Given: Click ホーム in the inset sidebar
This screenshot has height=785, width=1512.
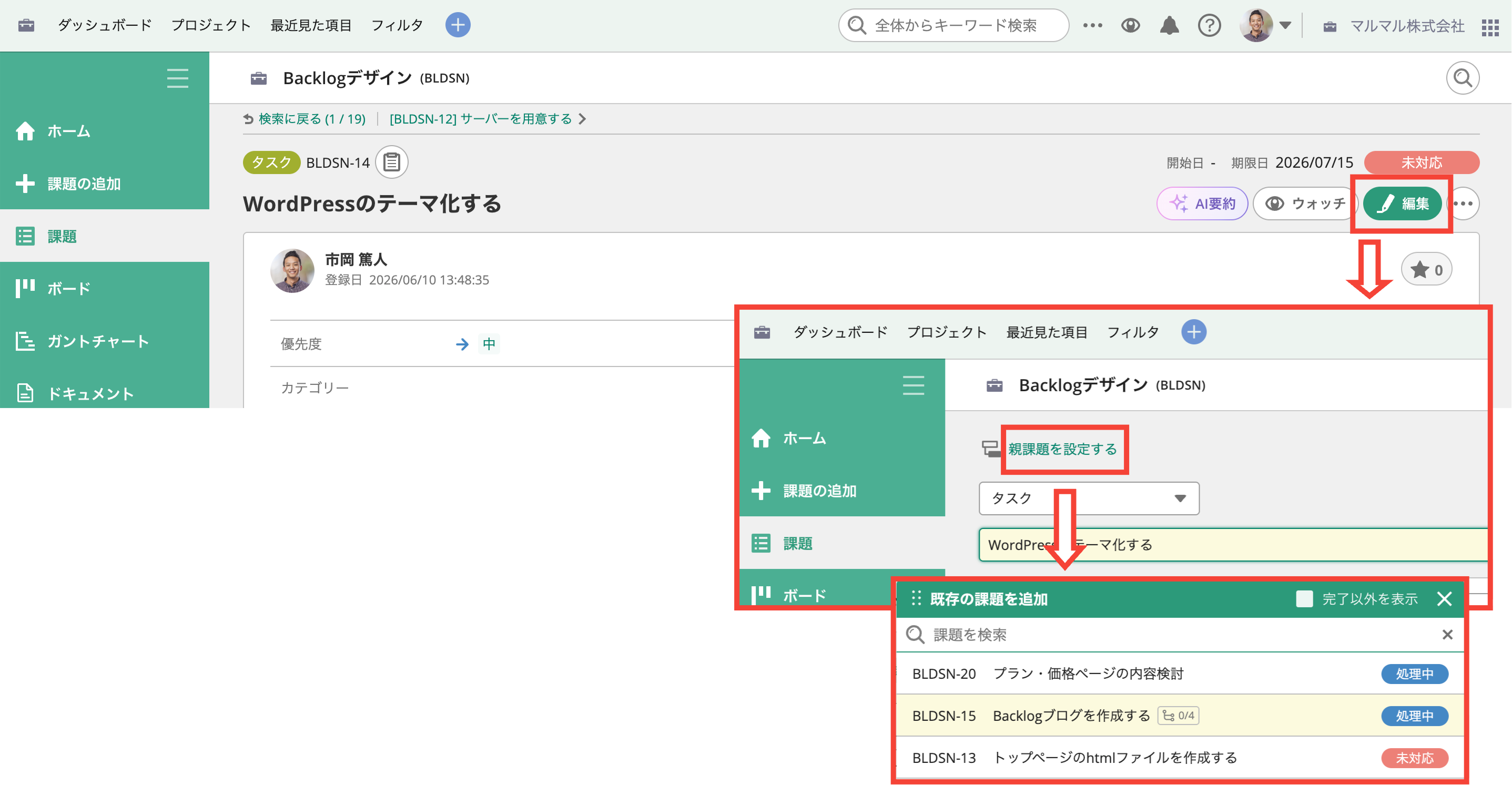Looking at the screenshot, I should click(x=843, y=437).
